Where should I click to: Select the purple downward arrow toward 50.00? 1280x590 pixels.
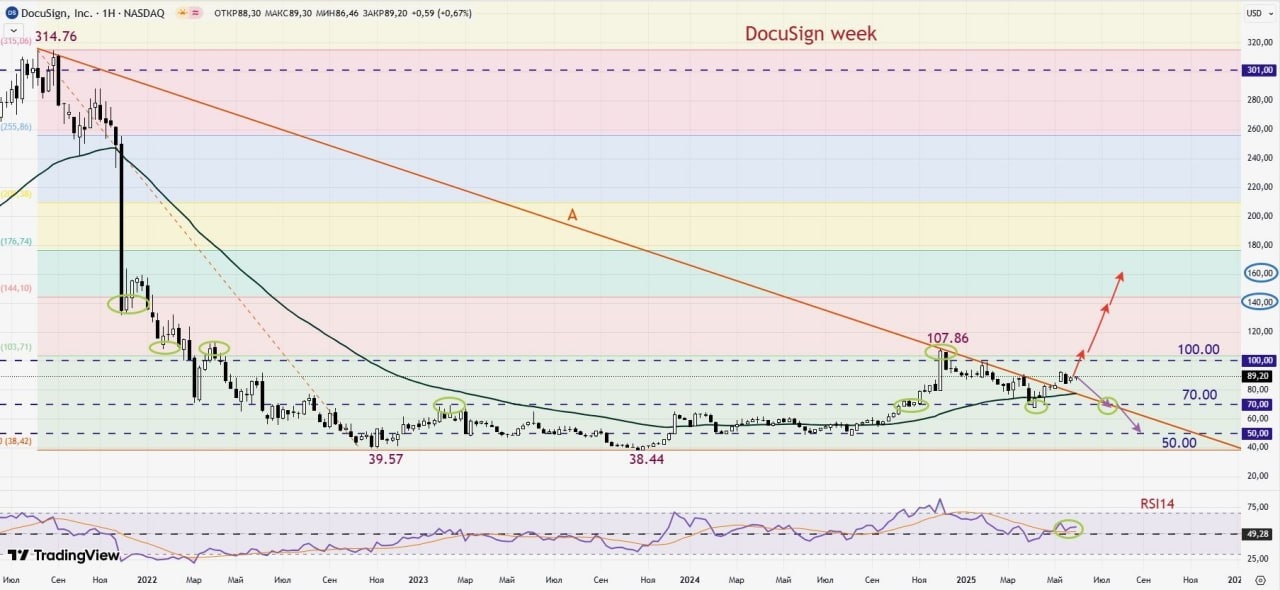[1108, 405]
